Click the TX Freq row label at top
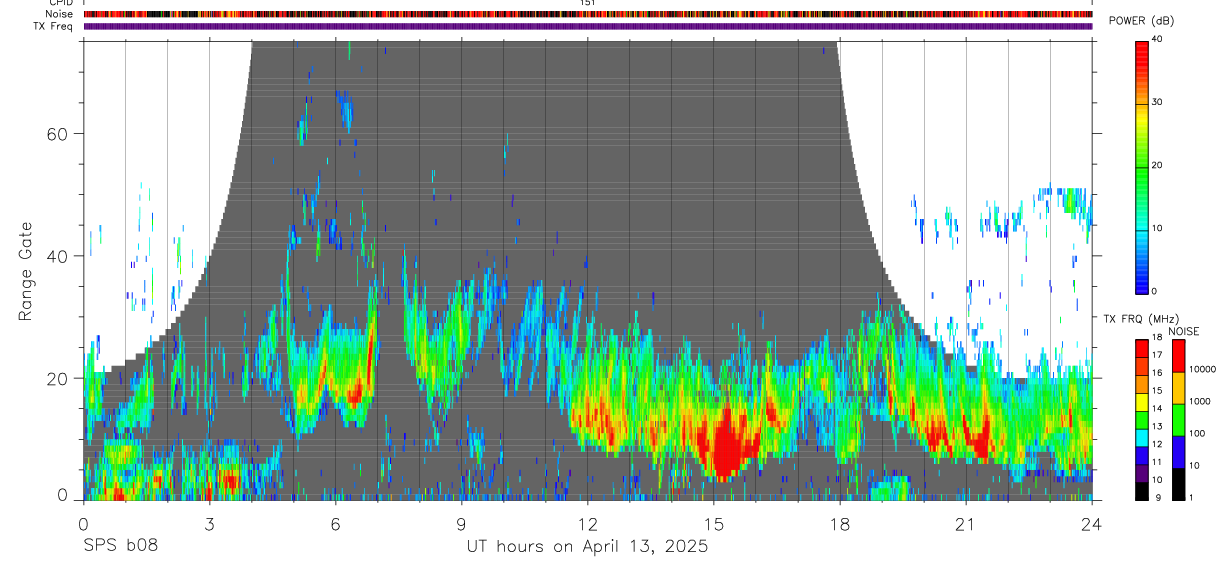 [54, 26]
